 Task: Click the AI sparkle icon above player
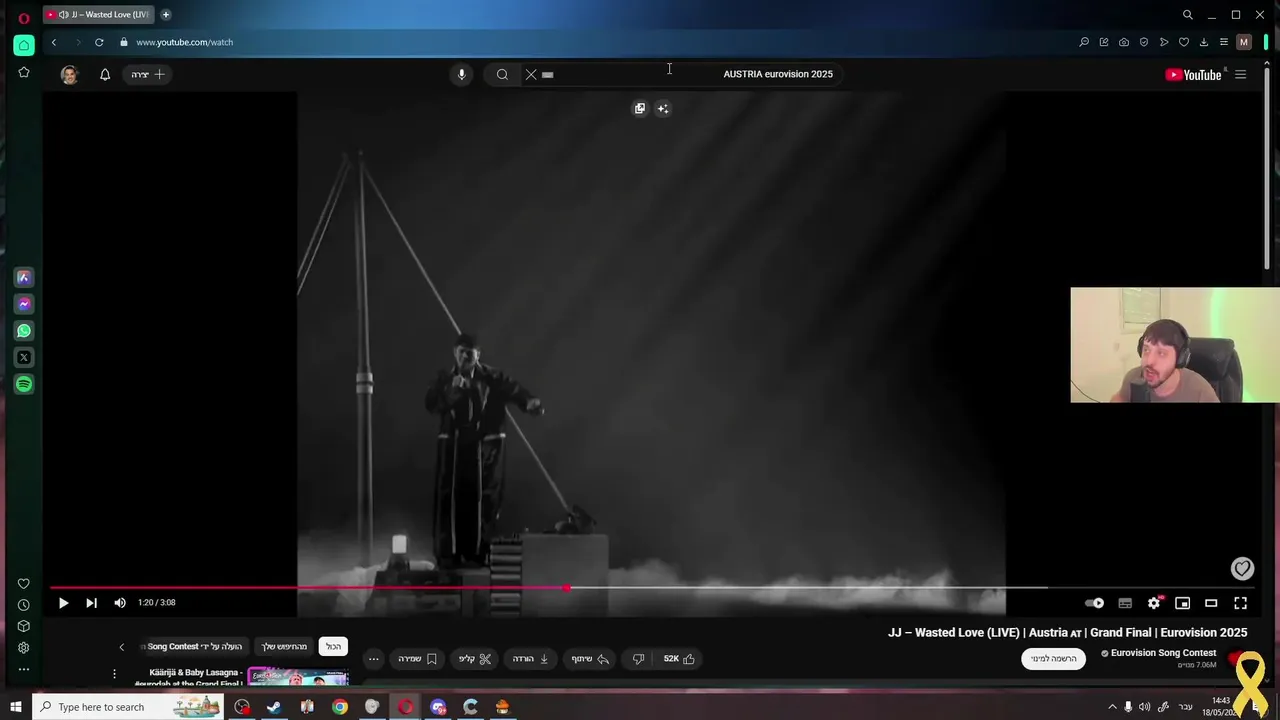[663, 108]
